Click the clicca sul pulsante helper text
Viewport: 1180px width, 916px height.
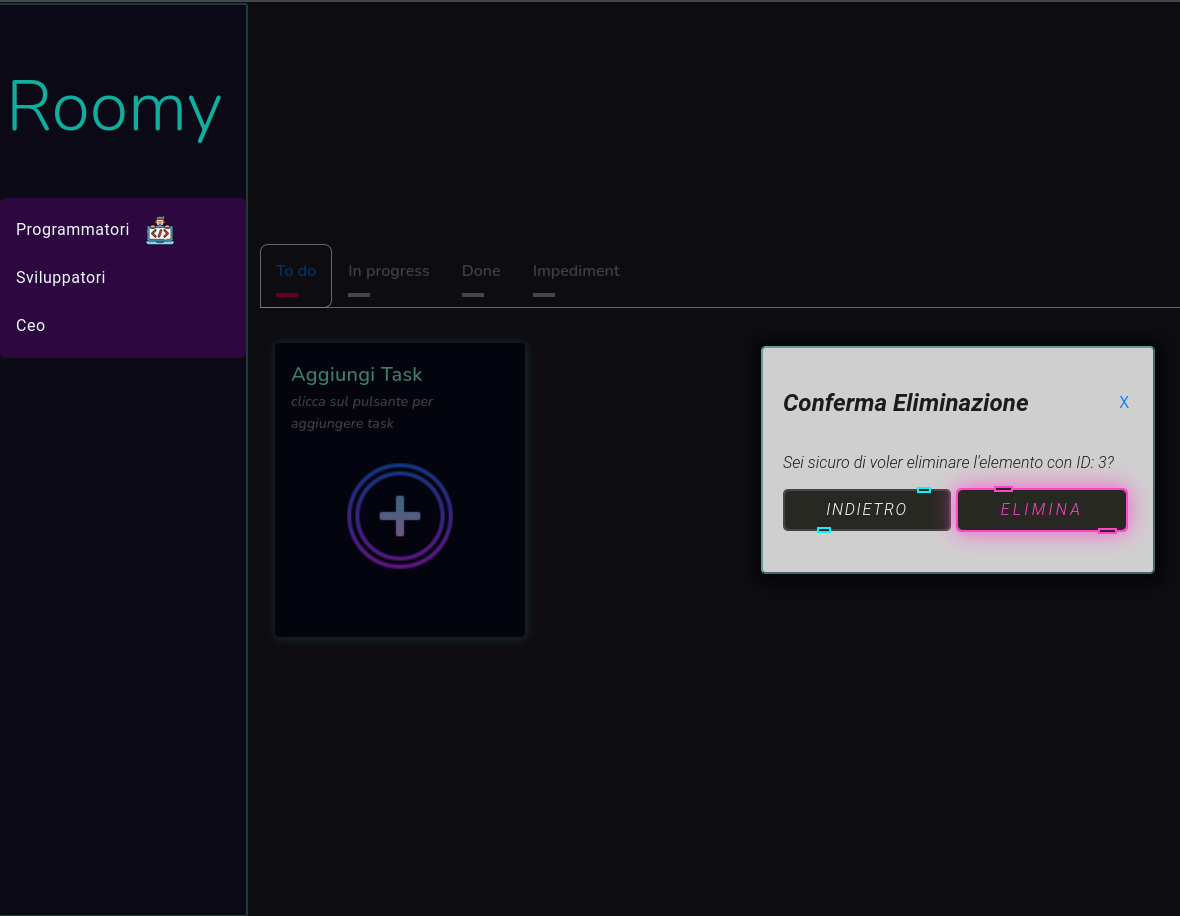point(362,412)
